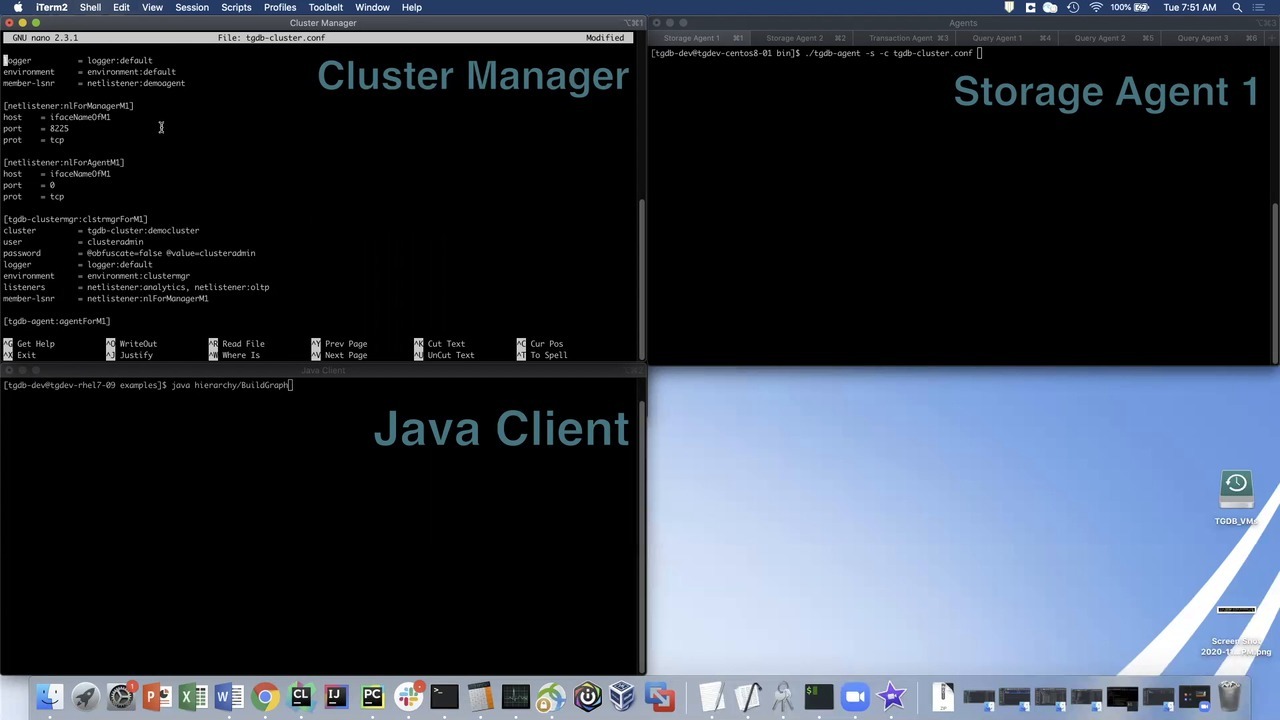Image resolution: width=1280 pixels, height=720 pixels.
Task: Open the View menu
Action: [x=152, y=7]
